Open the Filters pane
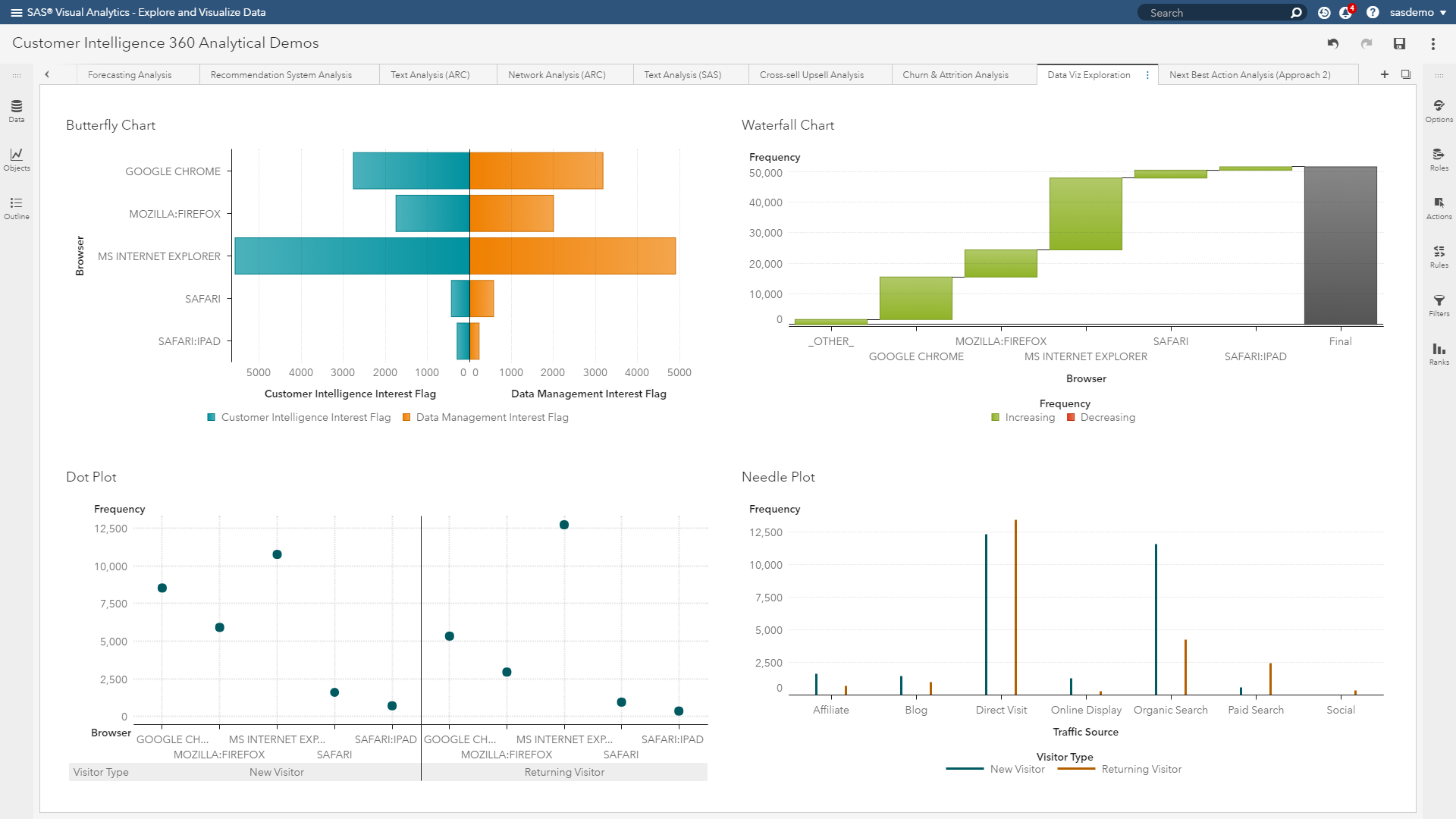The width and height of the screenshot is (1456, 819). 1439,305
